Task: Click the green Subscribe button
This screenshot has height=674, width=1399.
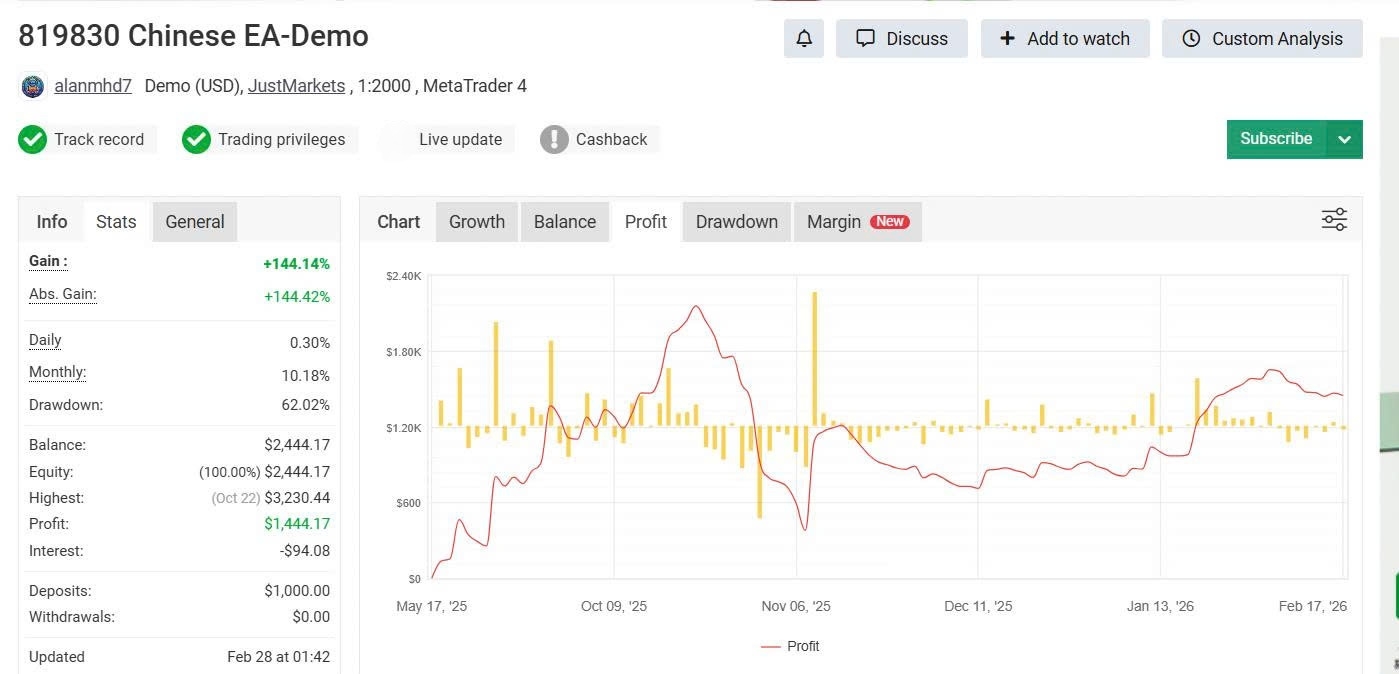Action: (1276, 139)
